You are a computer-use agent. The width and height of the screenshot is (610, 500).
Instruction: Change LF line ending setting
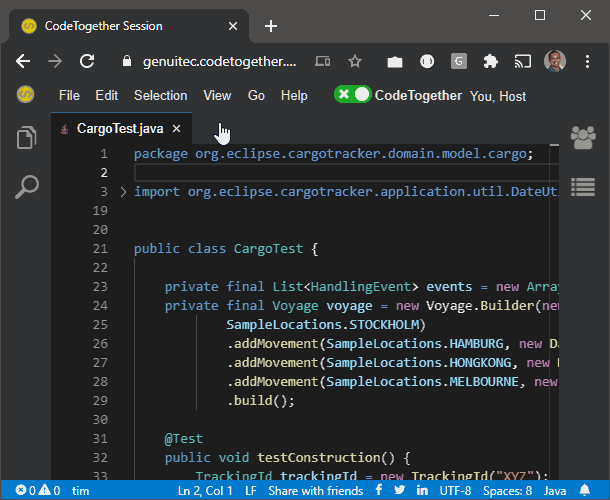(x=251, y=491)
